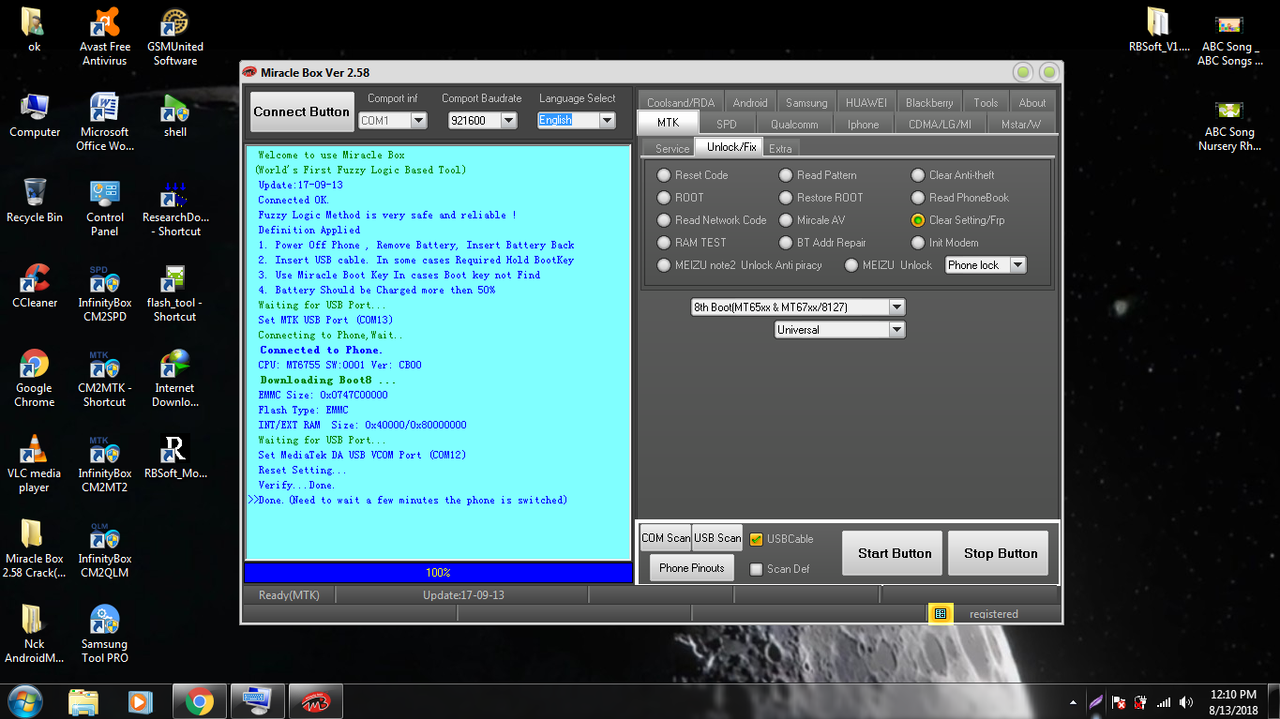Launch InfinityBox CM2SPD icon

click(x=105, y=293)
